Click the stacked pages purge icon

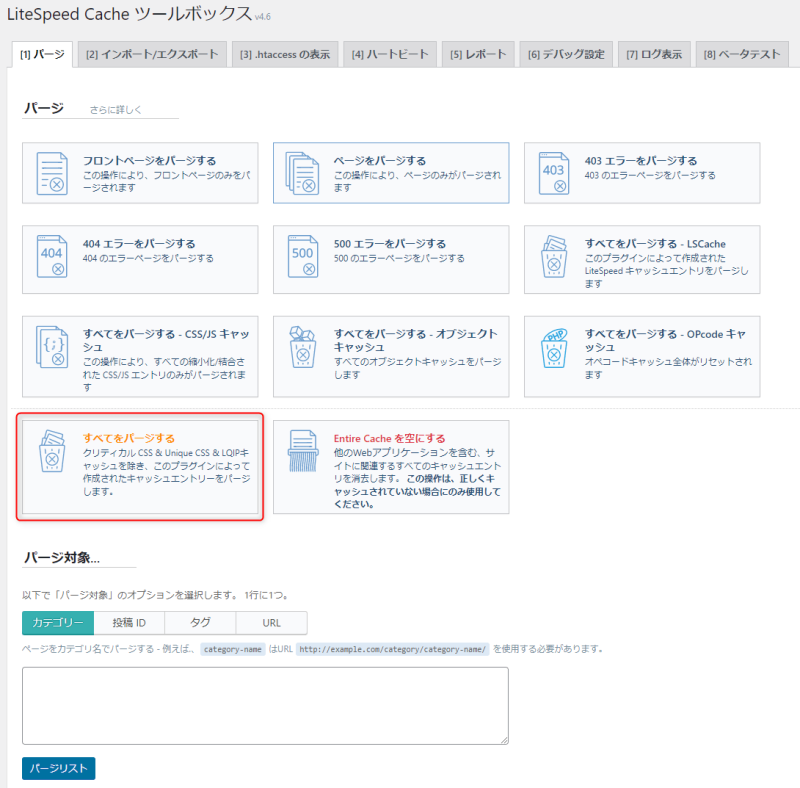click(302, 173)
